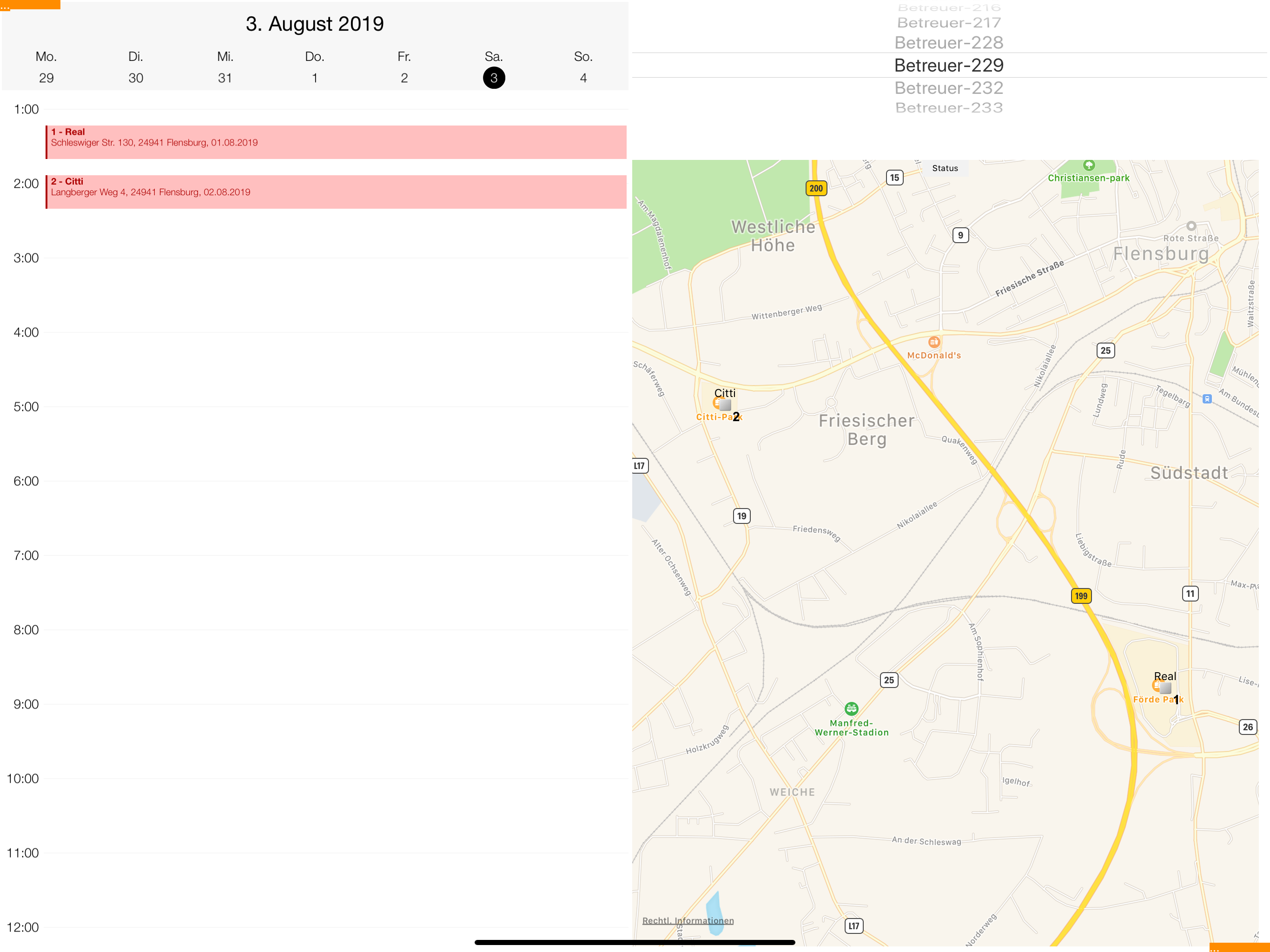Tap the "9:00" time label
This screenshot has height=952, width=1270.
click(x=26, y=704)
